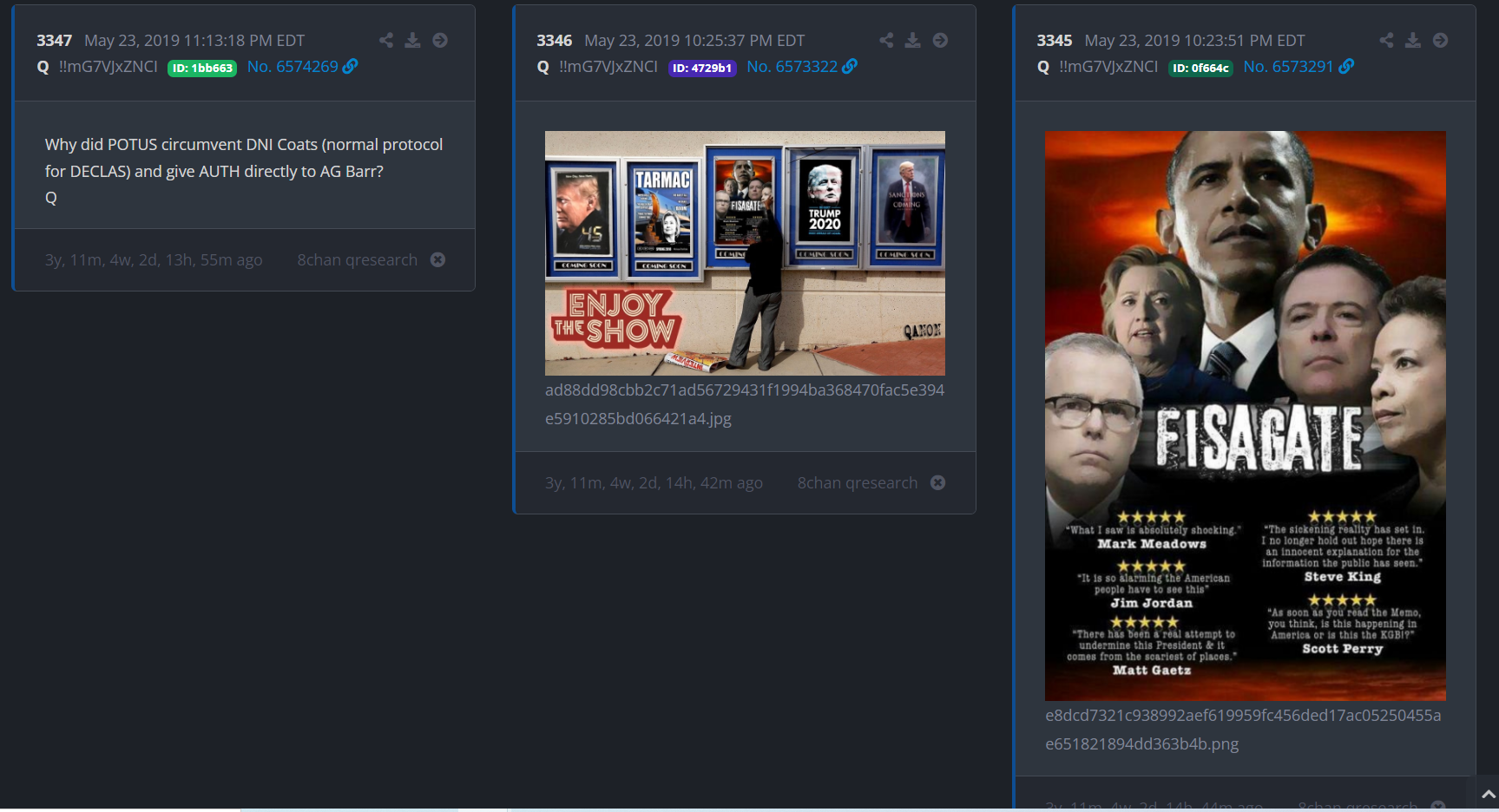Click timestamp May 23, 2019 10:23:51 PM EDT
Viewport: 1499px width, 812px height.
click(1194, 41)
